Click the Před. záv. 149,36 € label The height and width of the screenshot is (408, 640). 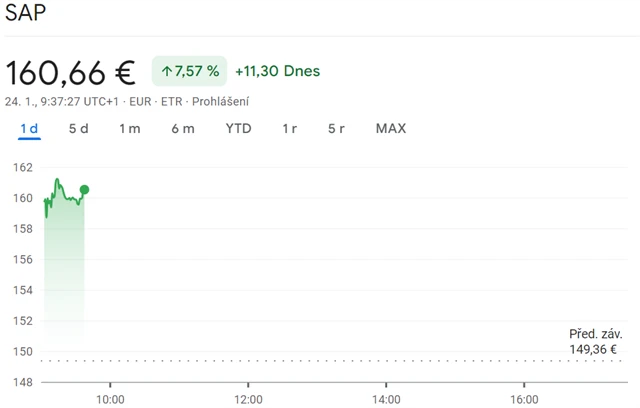(x=594, y=342)
